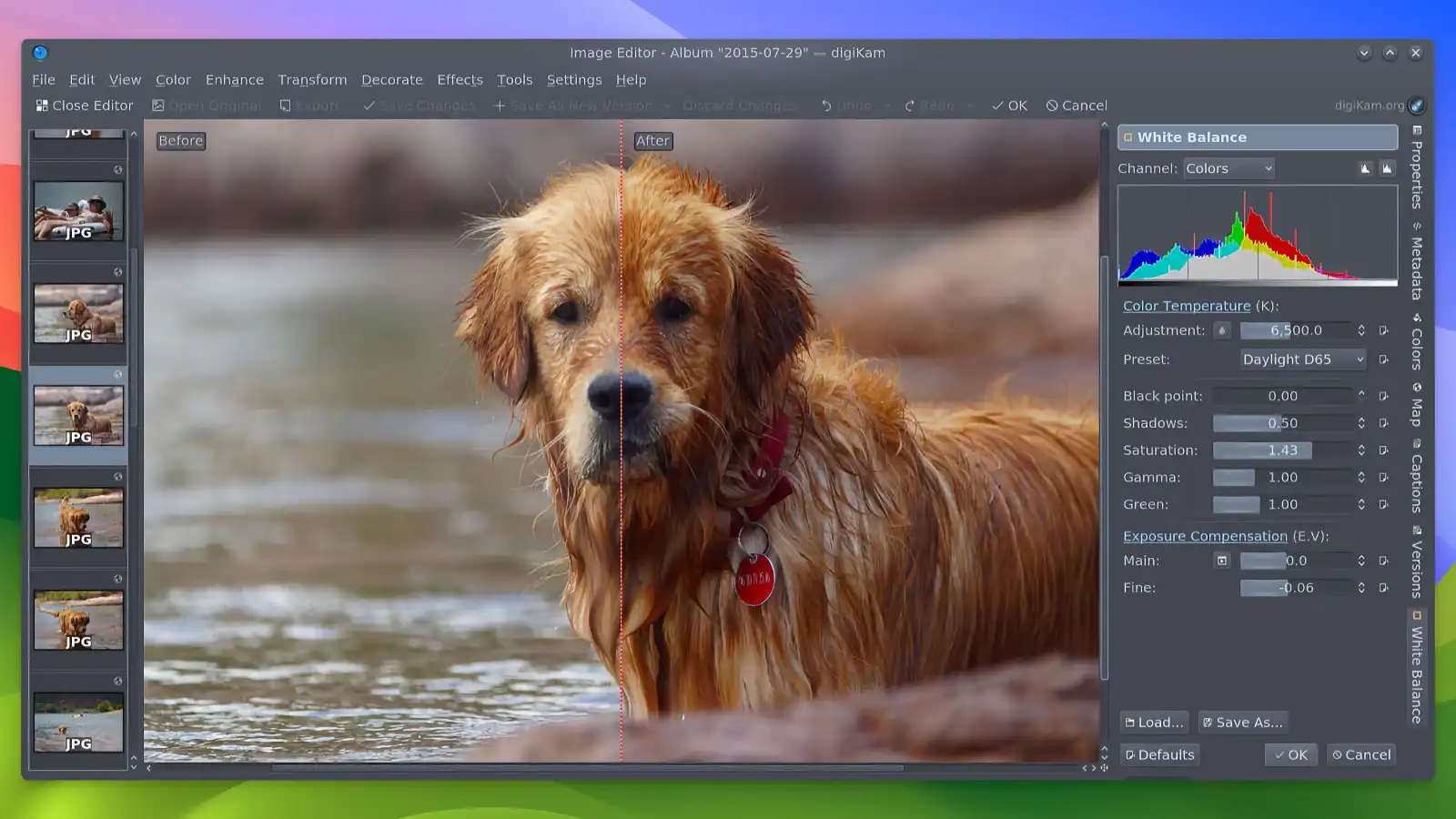Select the linear histogram scaling icon
The image size is (1456, 819).
click(x=1367, y=168)
